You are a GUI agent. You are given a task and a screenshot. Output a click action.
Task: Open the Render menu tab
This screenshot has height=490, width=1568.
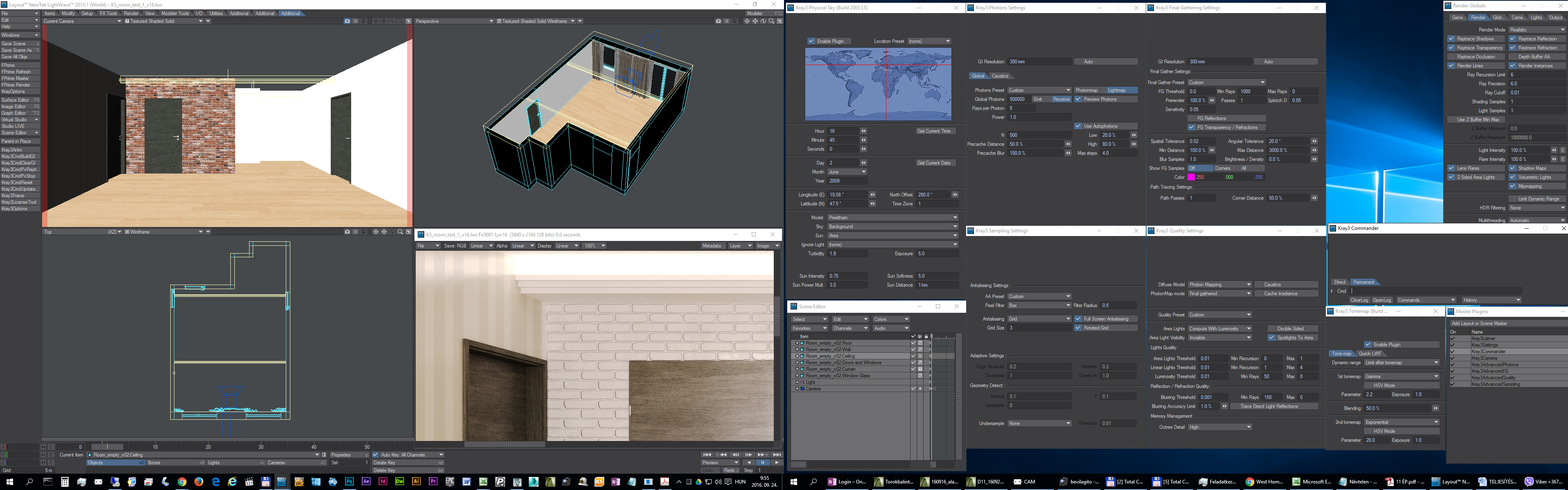(131, 13)
